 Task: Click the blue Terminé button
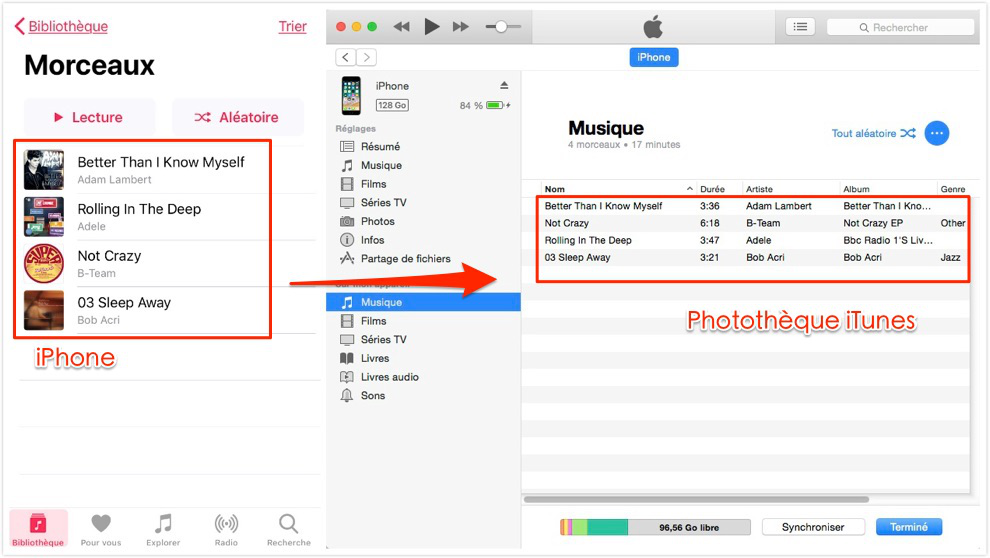[x=909, y=527]
